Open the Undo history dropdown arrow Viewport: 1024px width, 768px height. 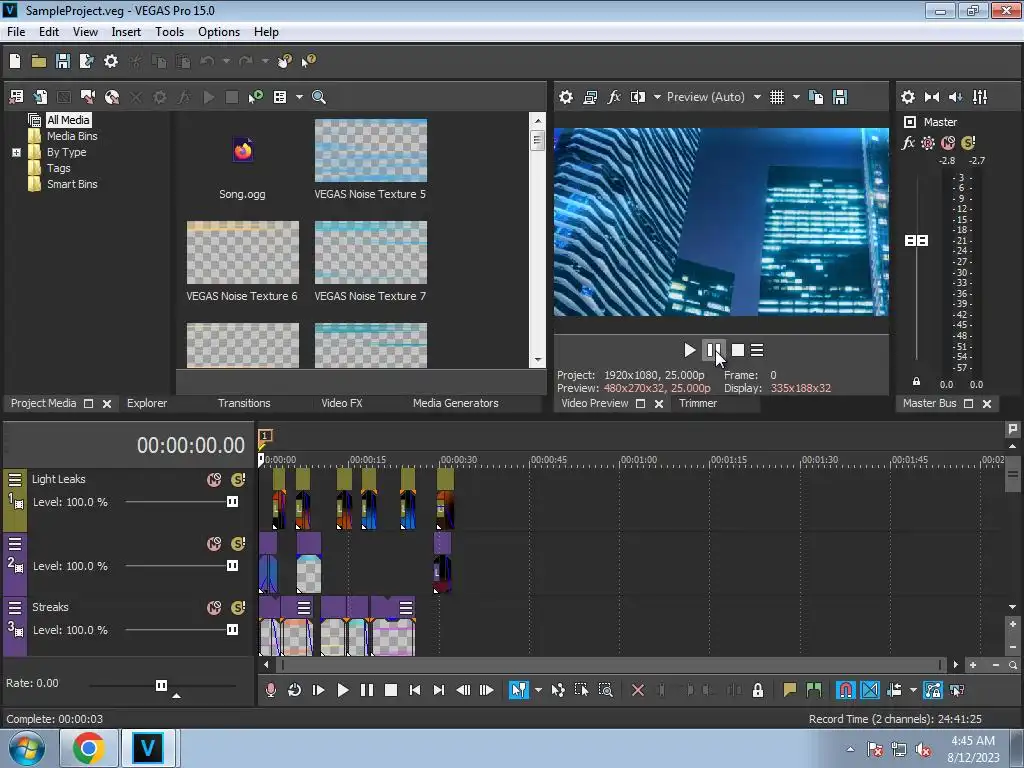pyautogui.click(x=226, y=61)
